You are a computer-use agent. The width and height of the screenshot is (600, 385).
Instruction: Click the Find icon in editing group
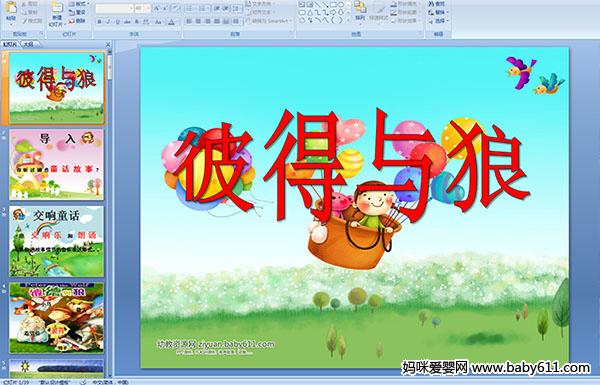tap(431, 4)
